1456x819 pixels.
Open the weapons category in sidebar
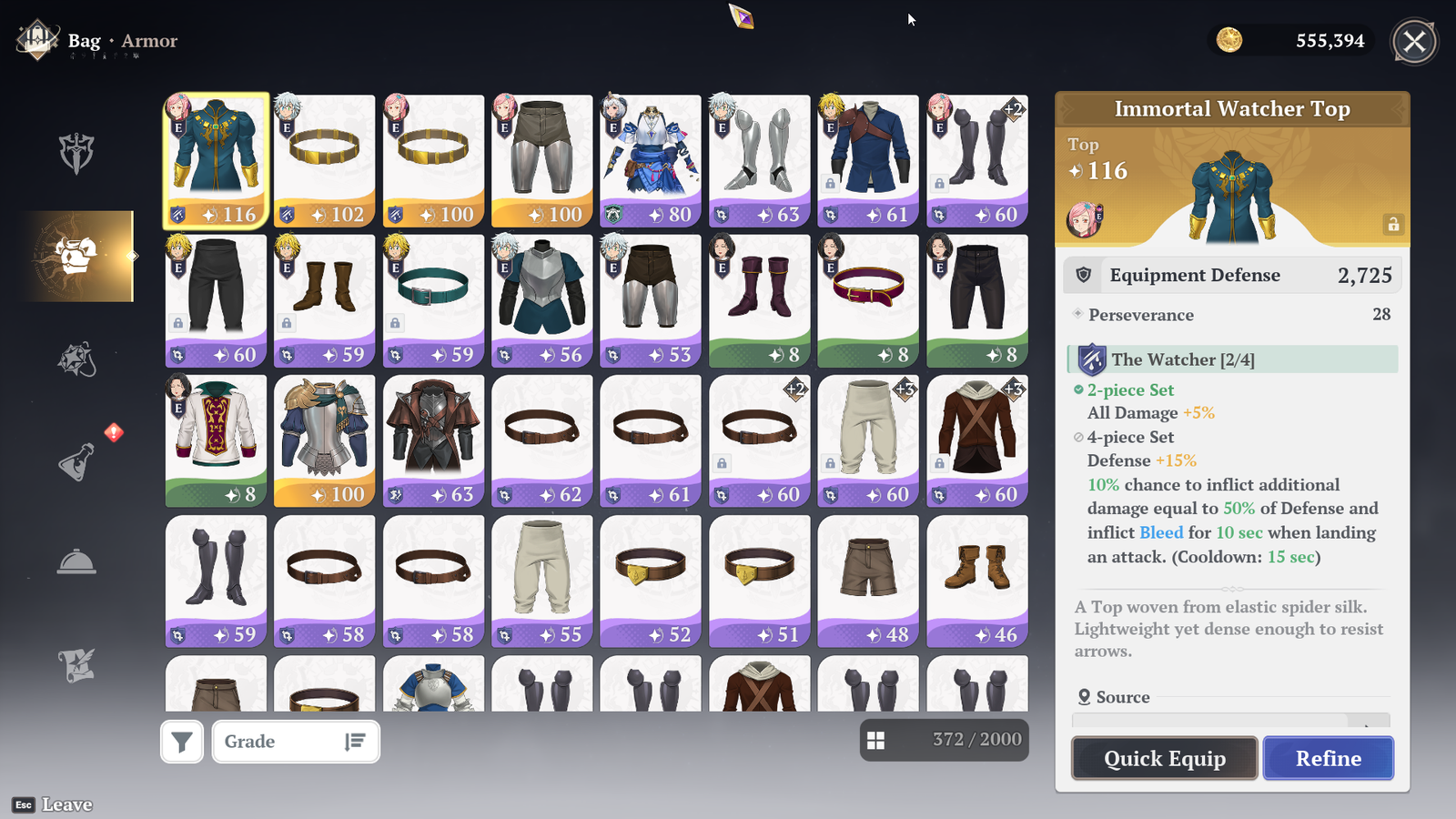click(76, 153)
